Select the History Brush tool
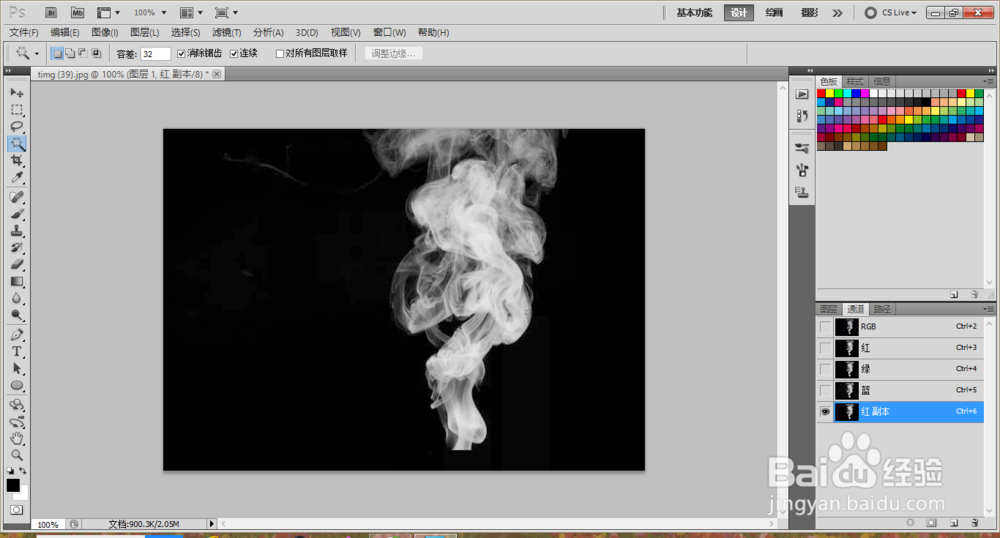This screenshot has height=538, width=1000. coord(17,247)
